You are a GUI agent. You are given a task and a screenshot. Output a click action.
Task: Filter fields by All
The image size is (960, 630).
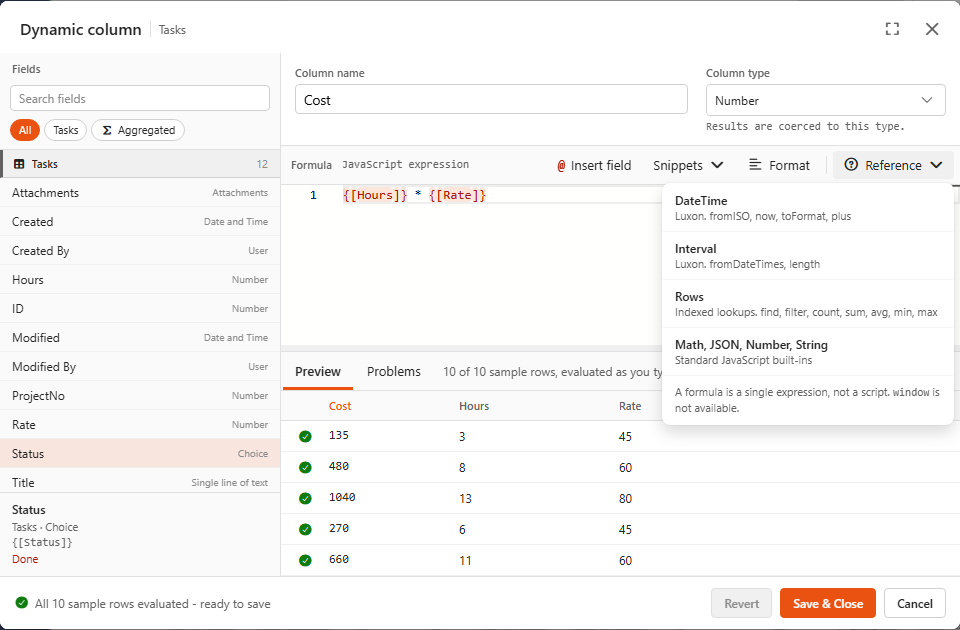click(25, 130)
